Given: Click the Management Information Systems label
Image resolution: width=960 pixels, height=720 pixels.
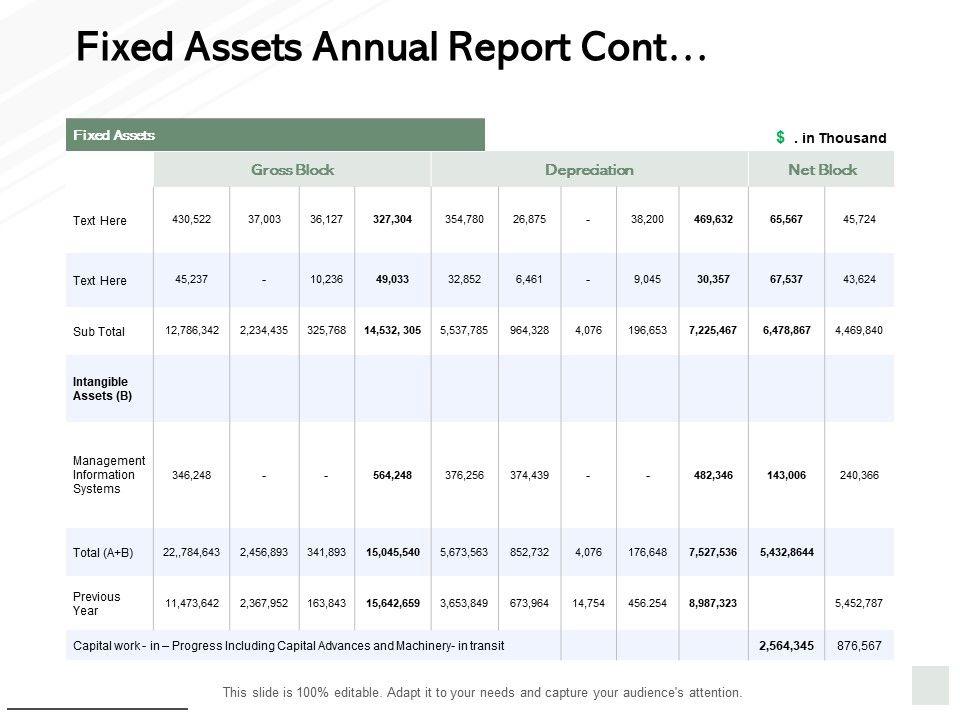Looking at the screenshot, I should point(109,475).
